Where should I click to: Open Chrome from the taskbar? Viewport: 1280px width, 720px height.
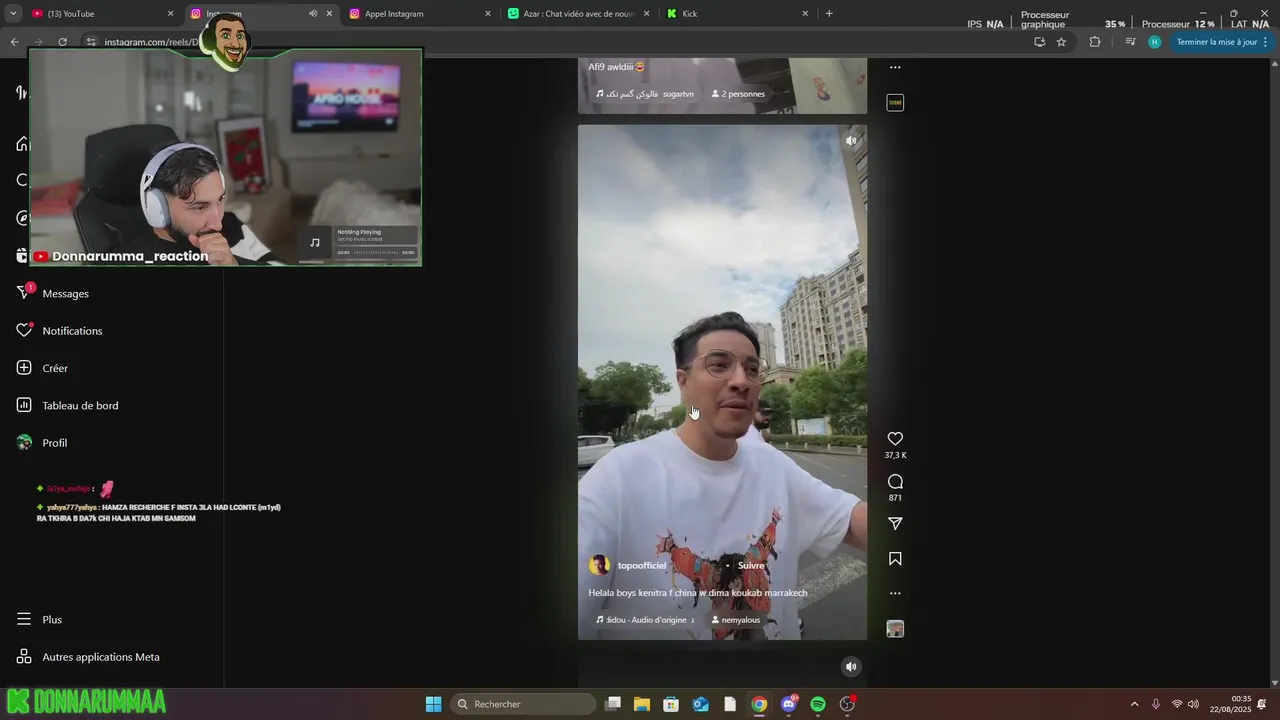(759, 705)
